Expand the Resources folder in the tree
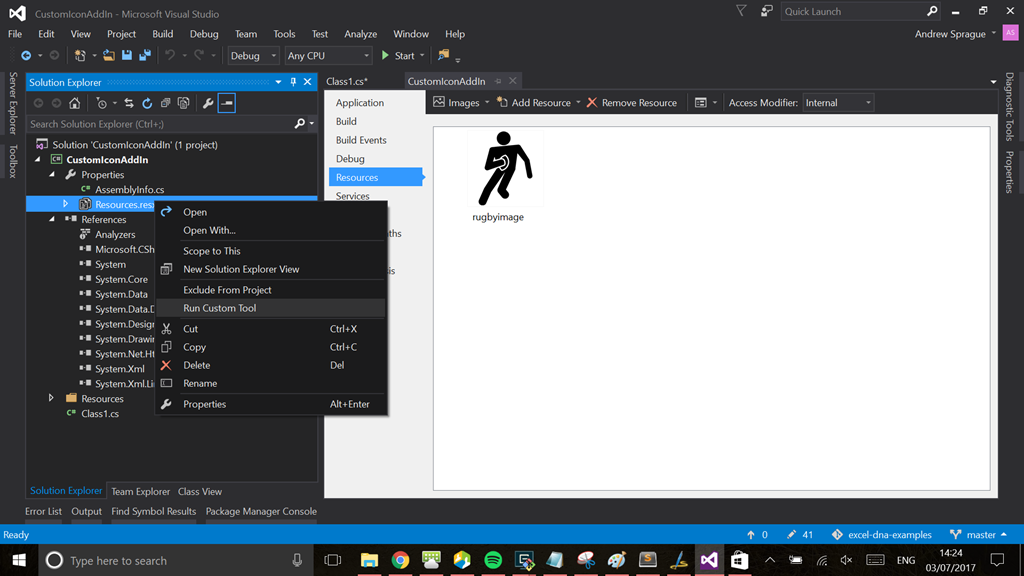 coord(52,398)
